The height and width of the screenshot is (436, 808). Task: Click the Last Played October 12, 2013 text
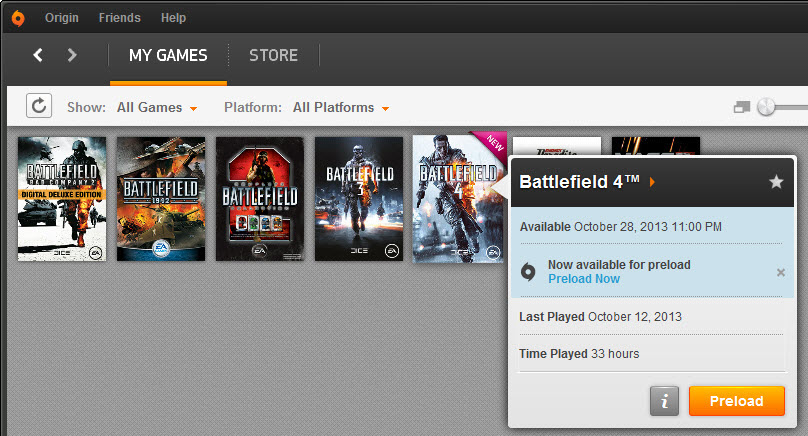pyautogui.click(x=600, y=316)
